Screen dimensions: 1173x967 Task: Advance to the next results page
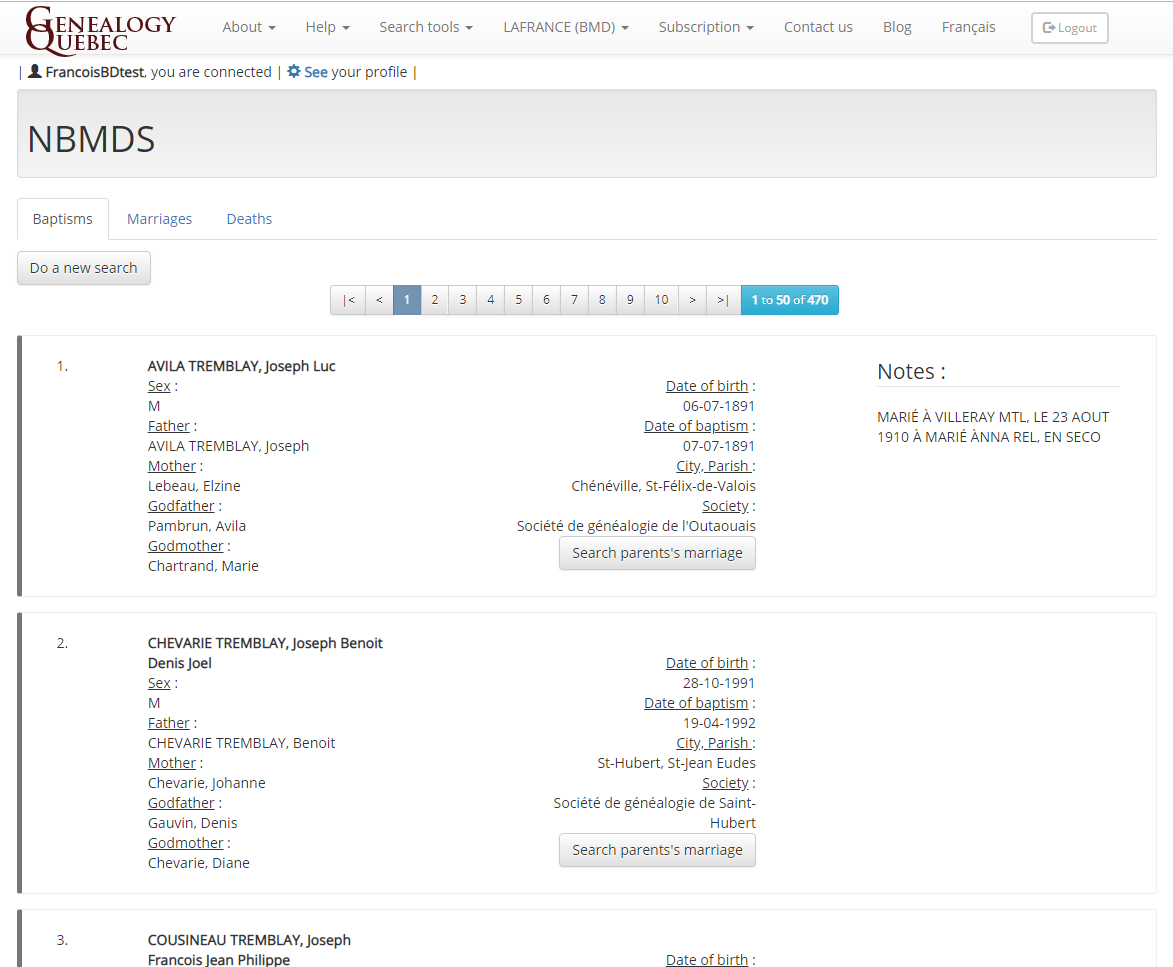point(693,300)
